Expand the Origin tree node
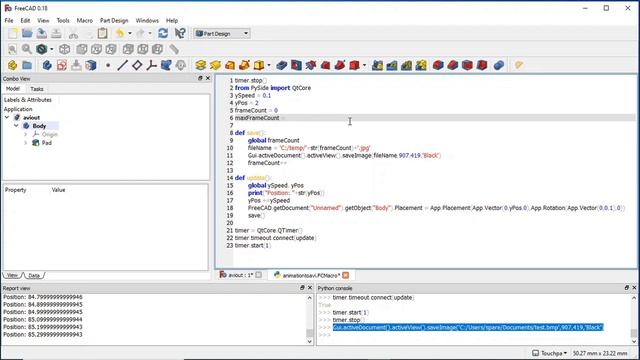This screenshot has width=640, height=360. pos(26,134)
